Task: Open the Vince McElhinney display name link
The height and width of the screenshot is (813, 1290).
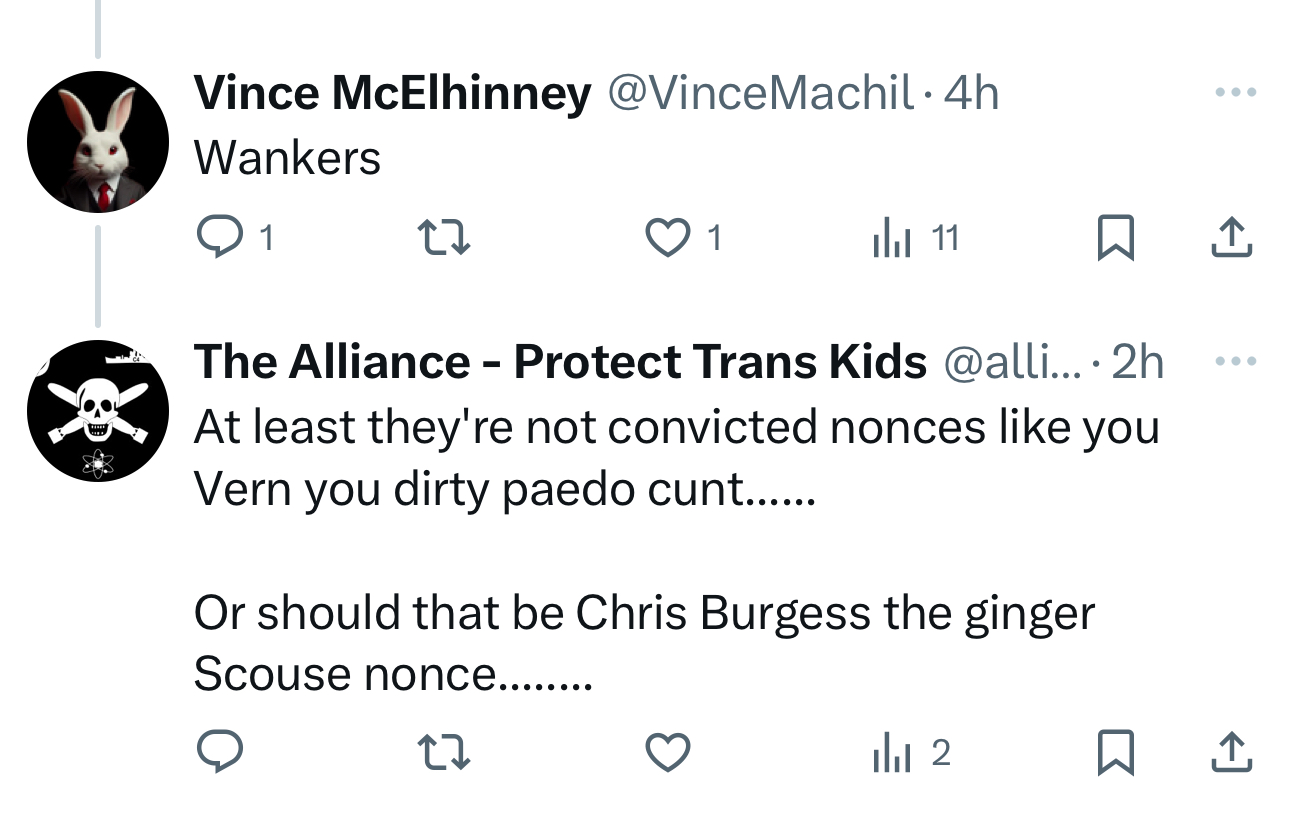Action: click(x=392, y=94)
